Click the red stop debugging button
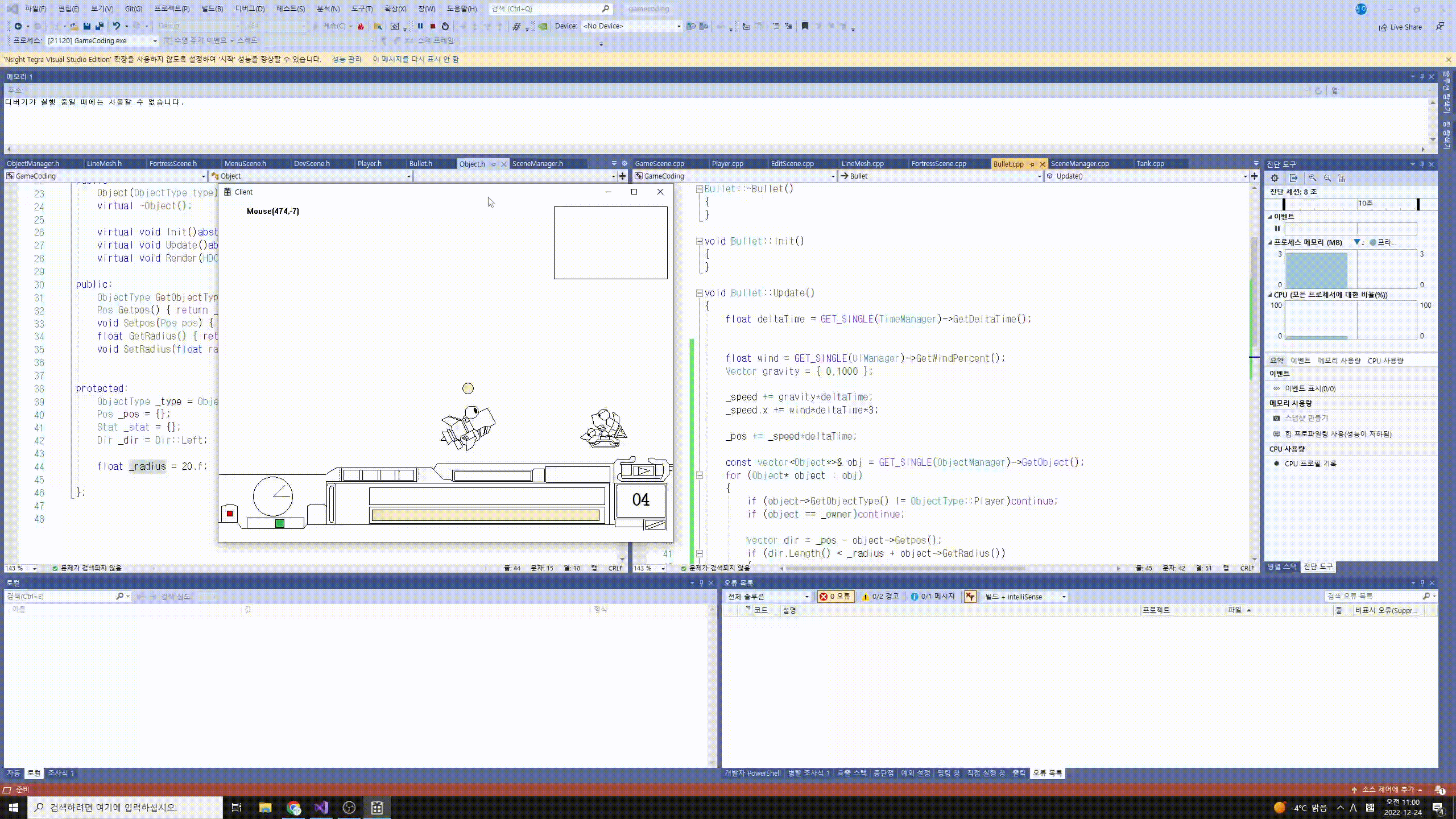The height and width of the screenshot is (819, 1456). (433, 26)
